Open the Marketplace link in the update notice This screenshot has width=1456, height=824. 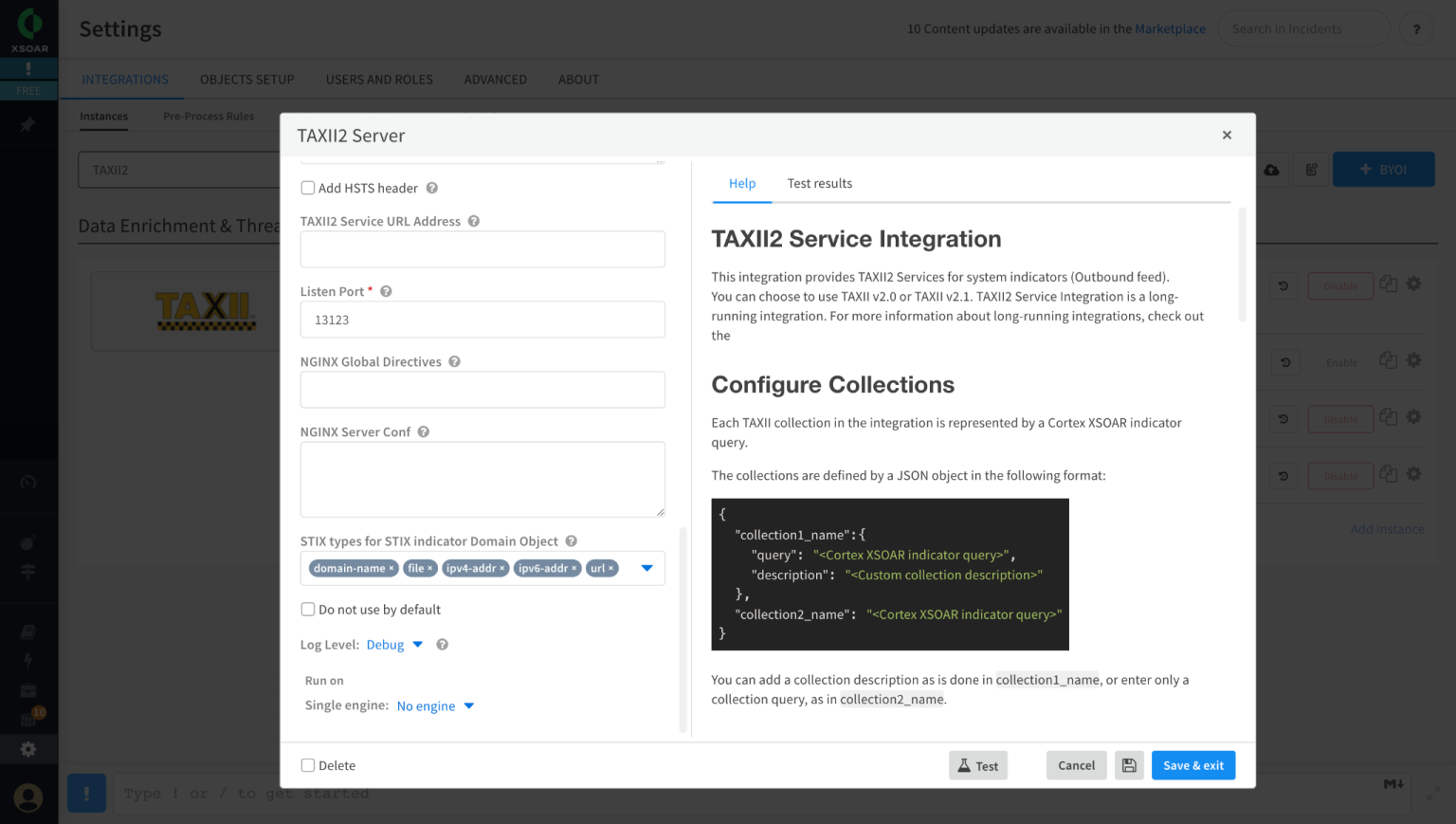coord(1170,28)
